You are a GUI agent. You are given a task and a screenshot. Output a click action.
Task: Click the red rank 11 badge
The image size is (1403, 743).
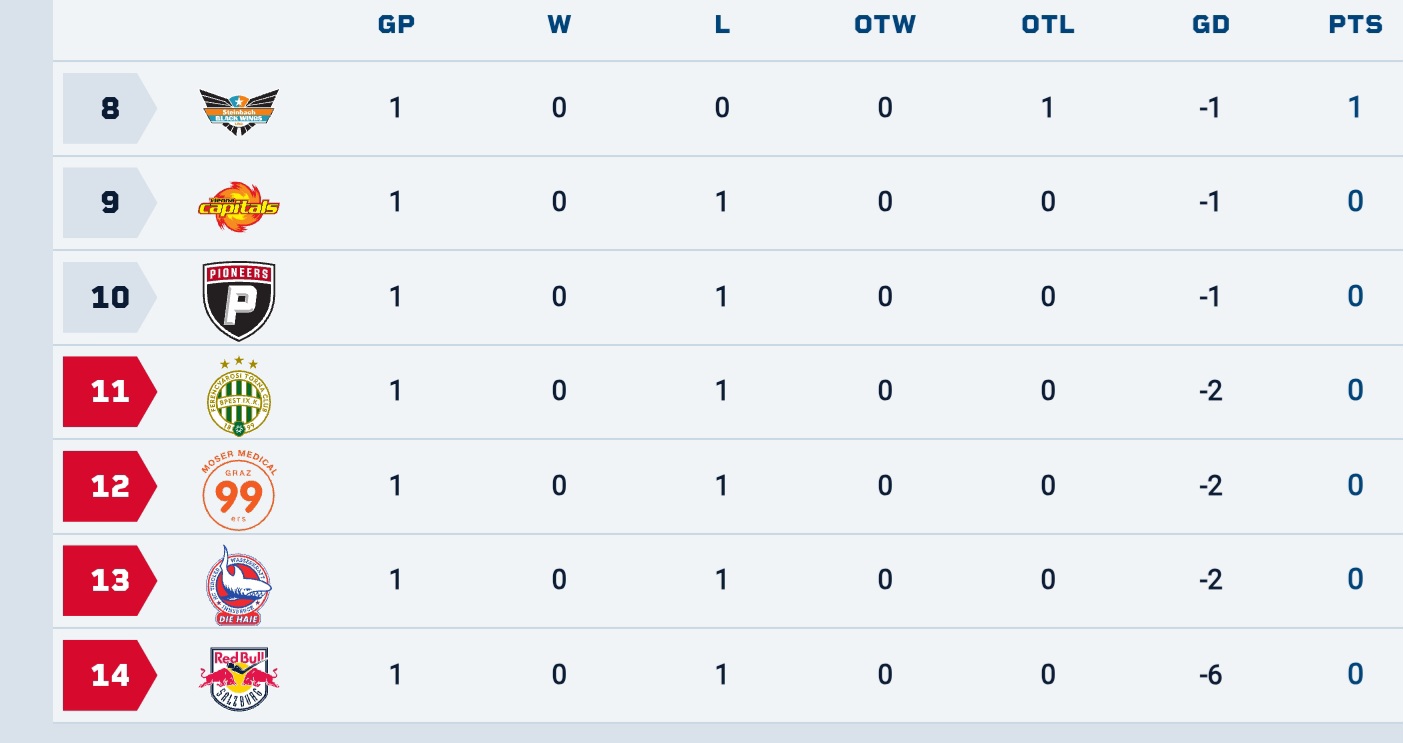[x=110, y=391]
